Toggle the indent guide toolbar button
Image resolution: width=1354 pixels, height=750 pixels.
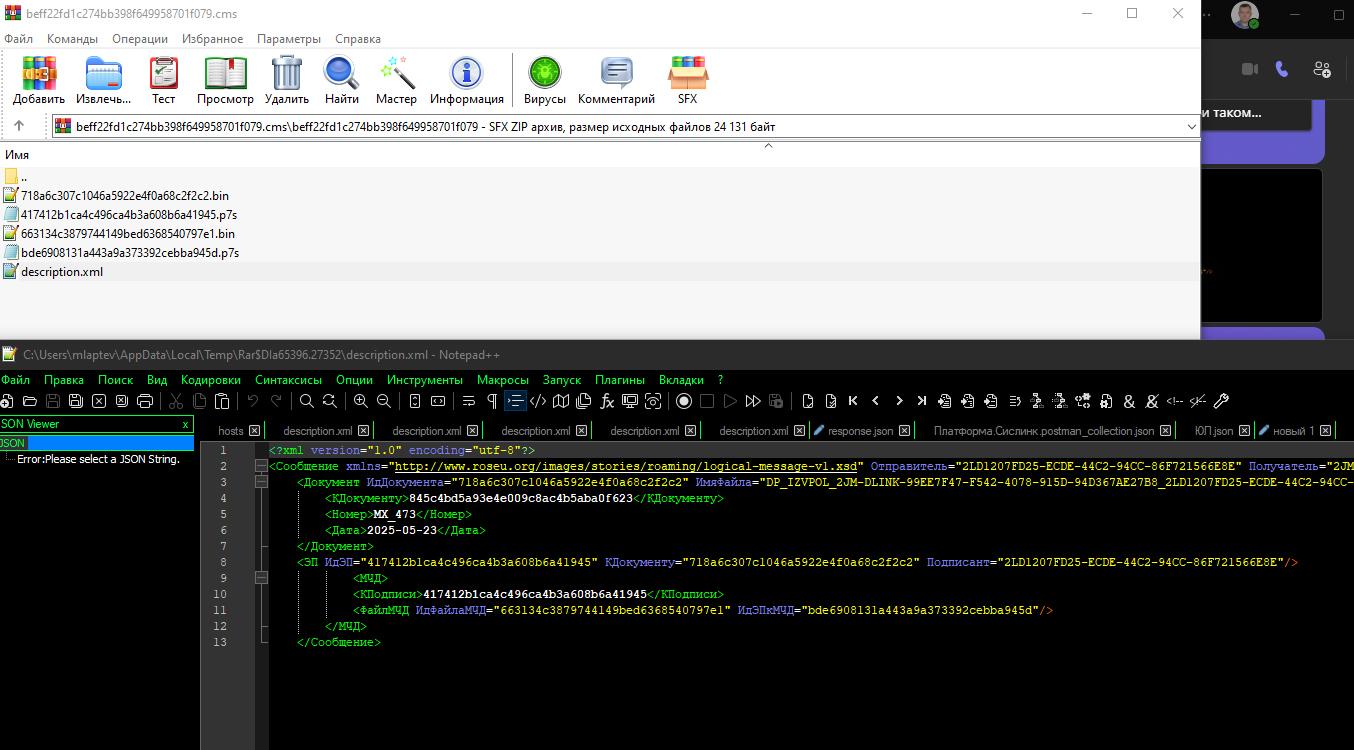[x=515, y=401]
